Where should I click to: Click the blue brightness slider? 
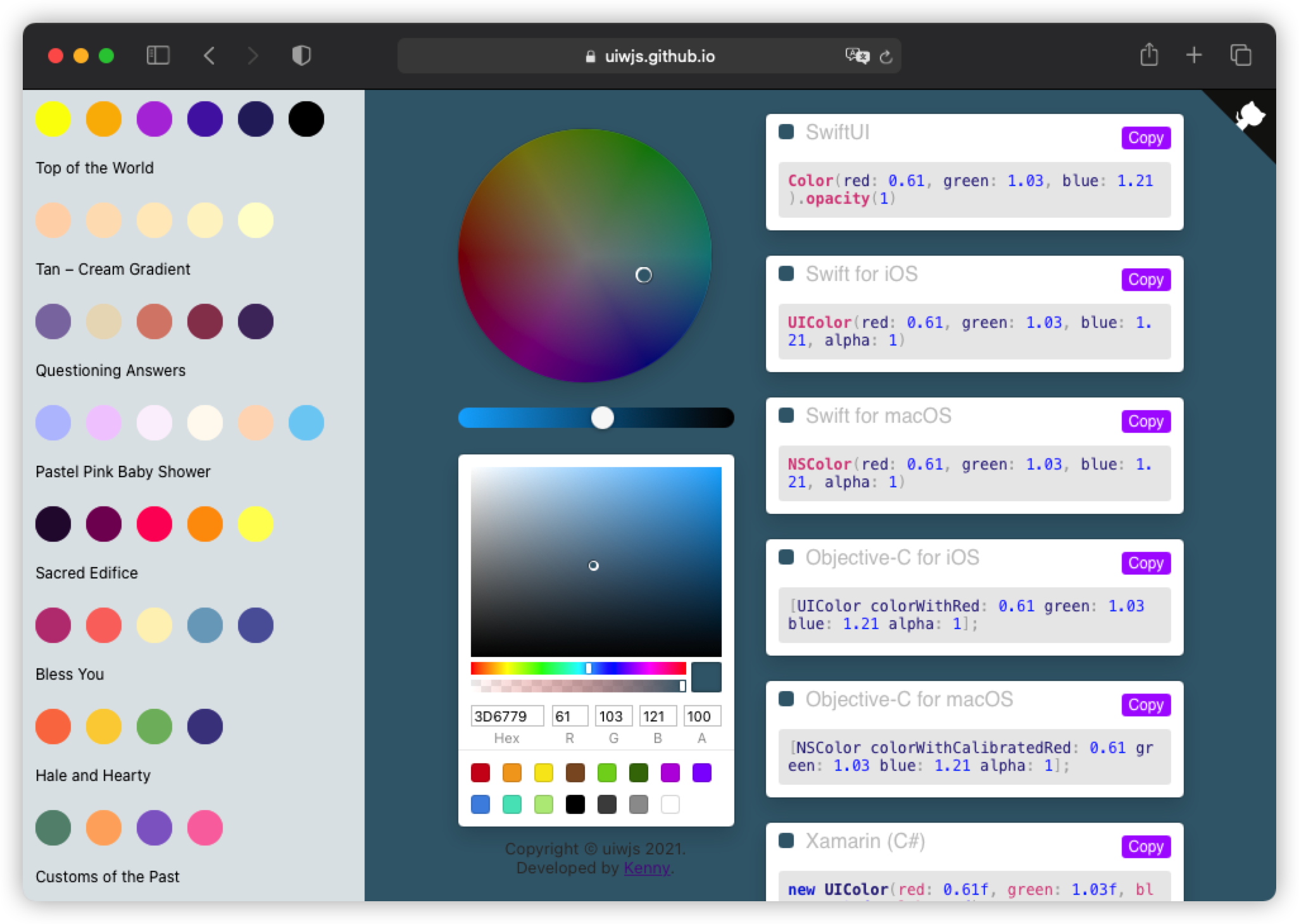pyautogui.click(x=602, y=418)
